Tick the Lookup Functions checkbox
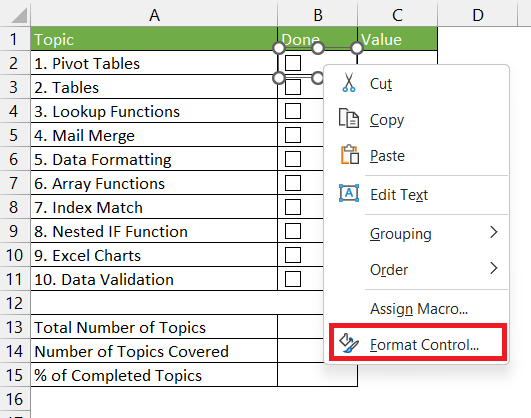This screenshot has height=418, width=531. click(293, 111)
